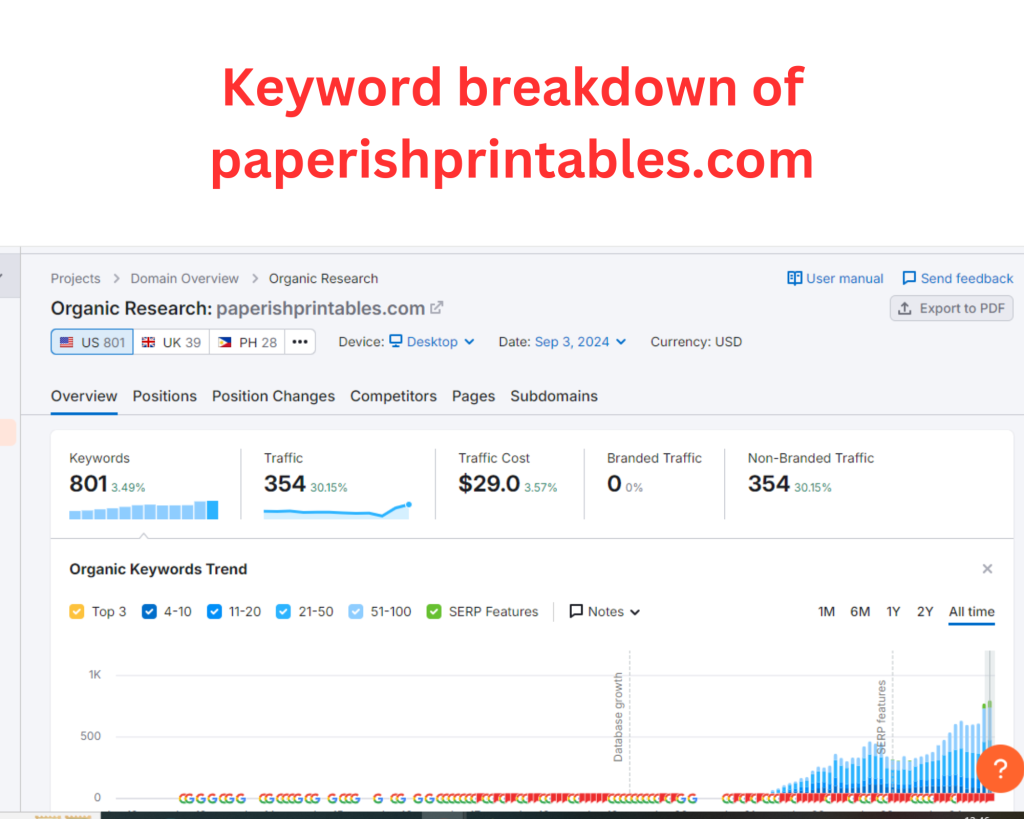
Task: Expand the Notes dropdown
Action: click(x=605, y=612)
